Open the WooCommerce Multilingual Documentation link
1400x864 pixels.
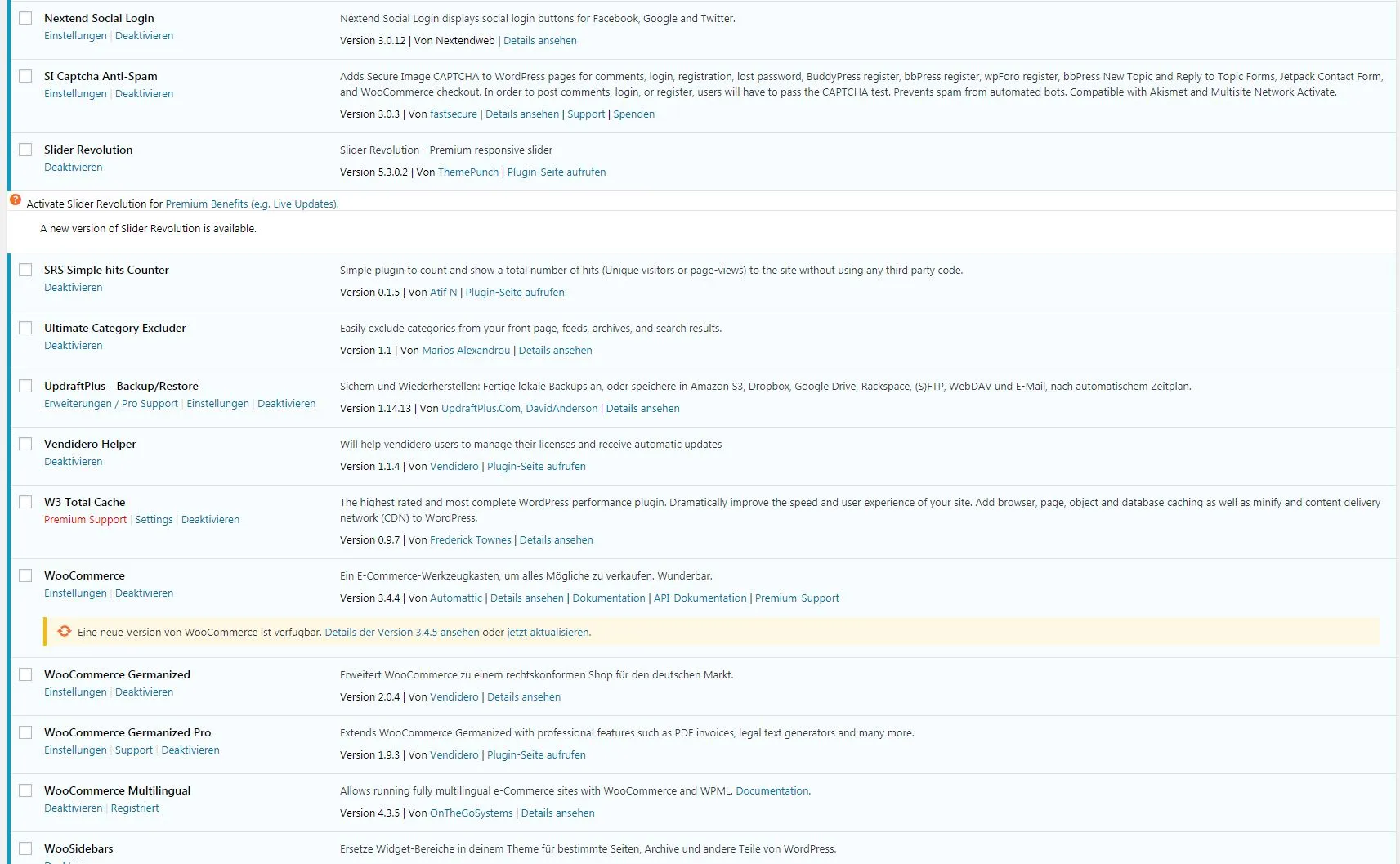(772, 791)
